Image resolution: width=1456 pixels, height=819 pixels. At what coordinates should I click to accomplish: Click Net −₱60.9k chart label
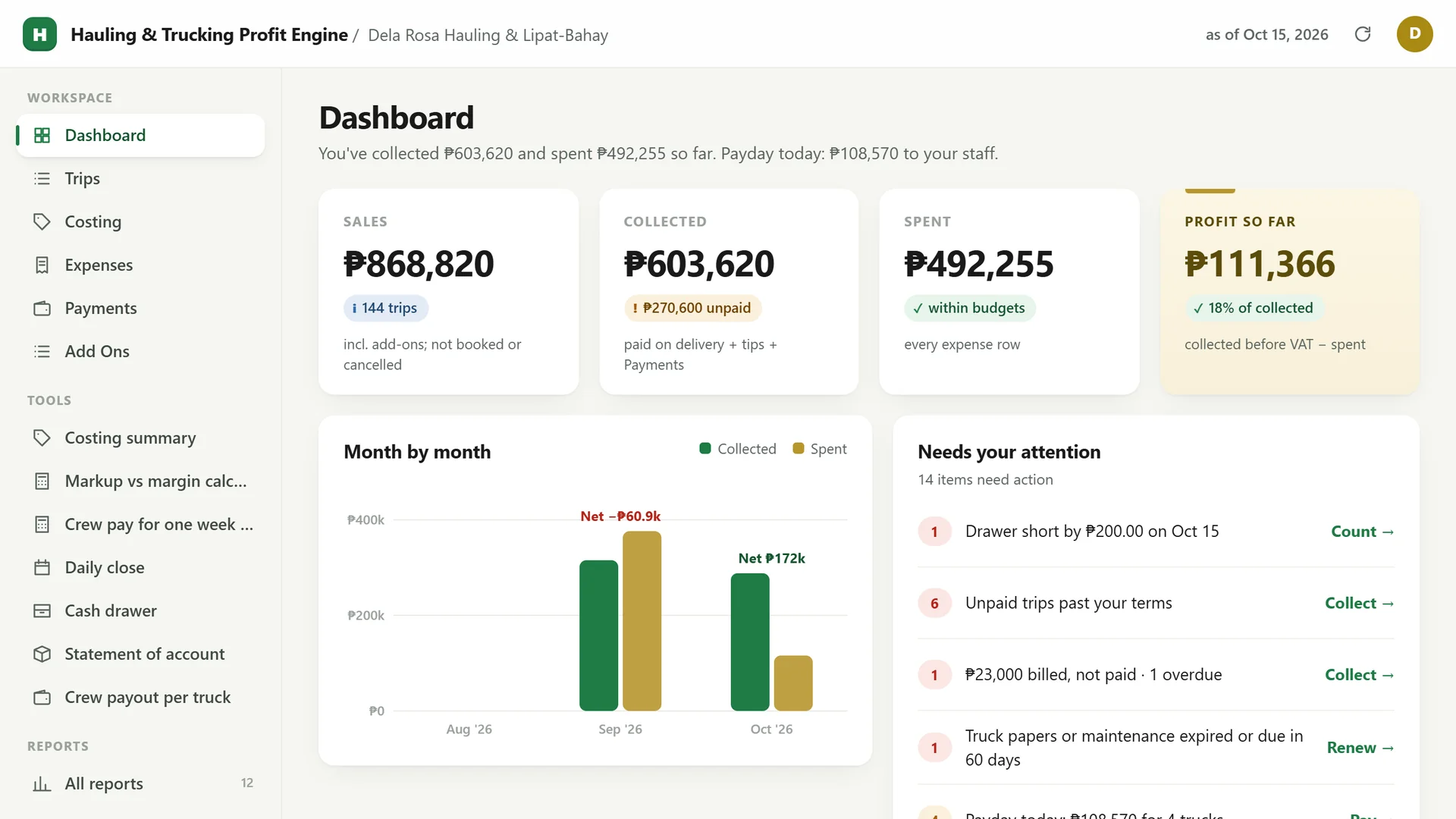coord(620,516)
